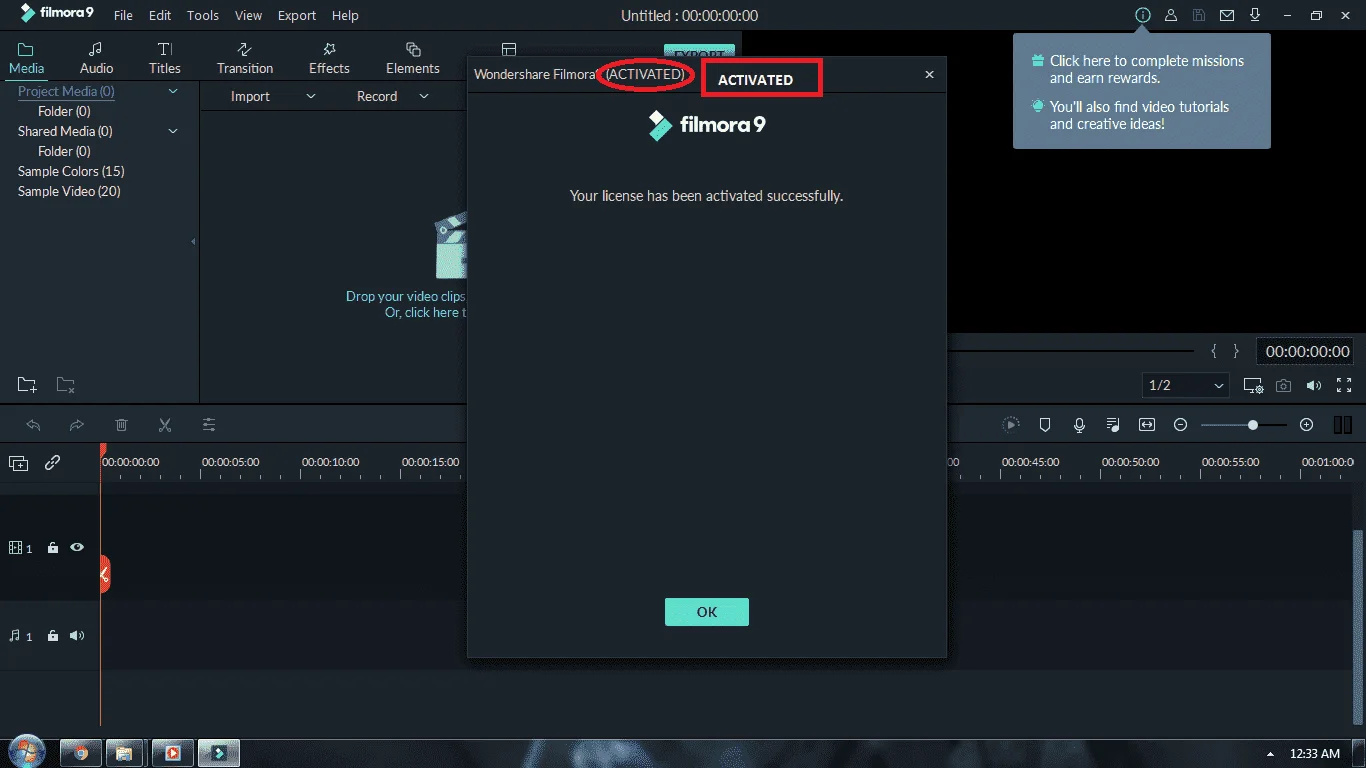
Task: Click the red playhead split scissors button
Action: point(104,574)
